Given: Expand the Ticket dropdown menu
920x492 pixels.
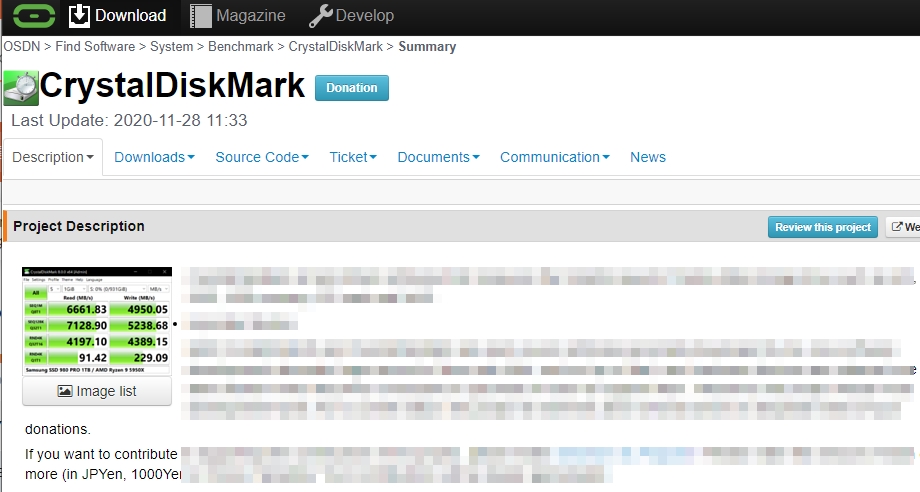Looking at the screenshot, I should coord(353,157).
